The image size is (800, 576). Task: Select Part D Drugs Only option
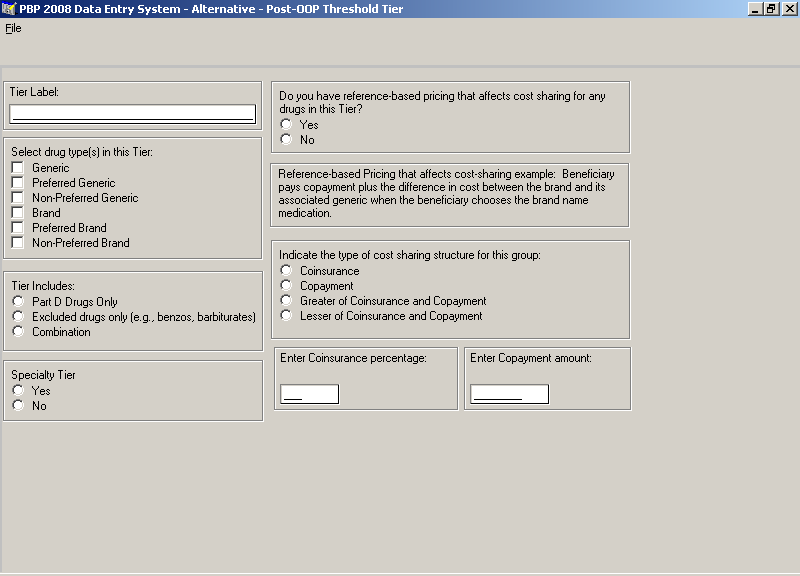pos(18,302)
